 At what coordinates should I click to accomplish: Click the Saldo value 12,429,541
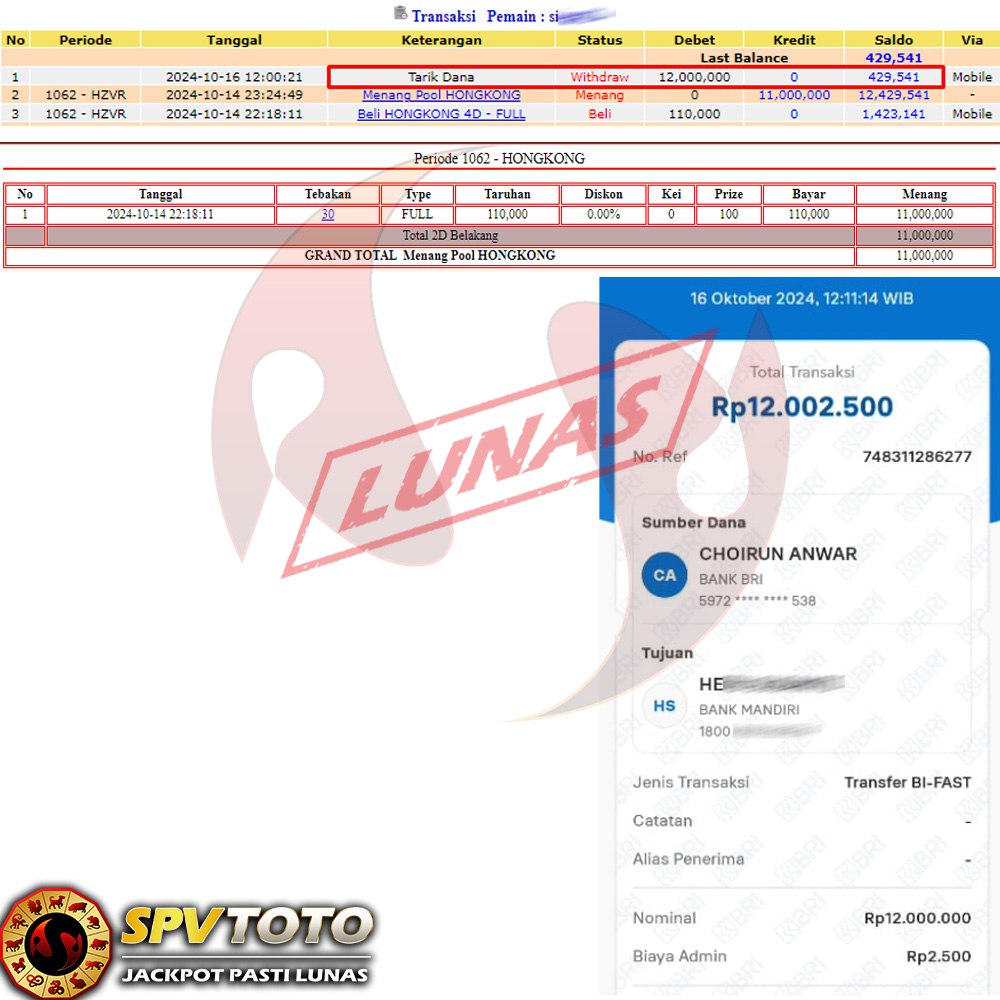click(x=893, y=95)
